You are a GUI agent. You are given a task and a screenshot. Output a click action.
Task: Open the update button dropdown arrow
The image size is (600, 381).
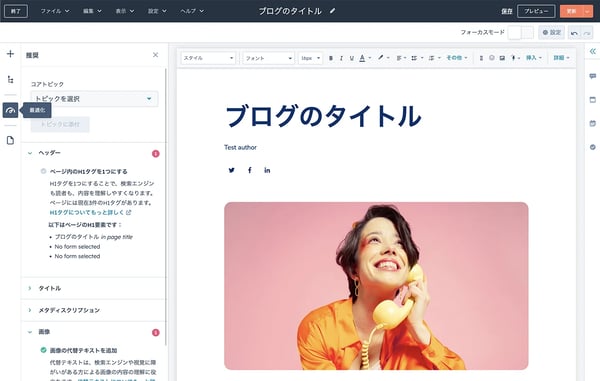(x=587, y=11)
